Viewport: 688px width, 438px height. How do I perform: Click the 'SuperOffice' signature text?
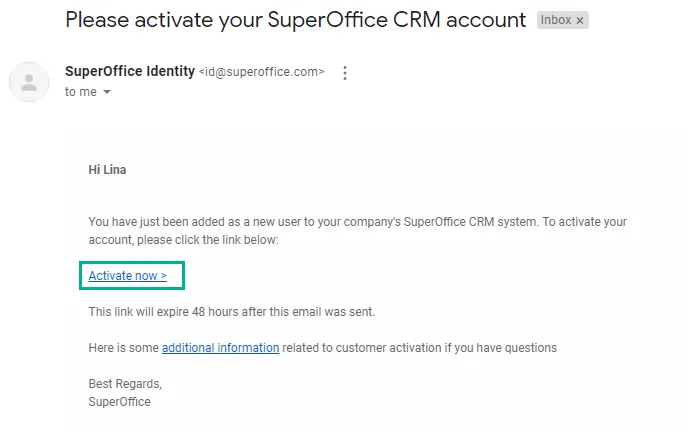coord(119,402)
